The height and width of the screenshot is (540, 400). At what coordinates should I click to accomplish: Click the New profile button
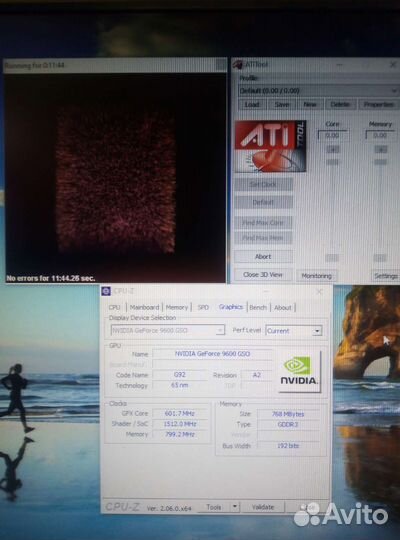[x=310, y=104]
